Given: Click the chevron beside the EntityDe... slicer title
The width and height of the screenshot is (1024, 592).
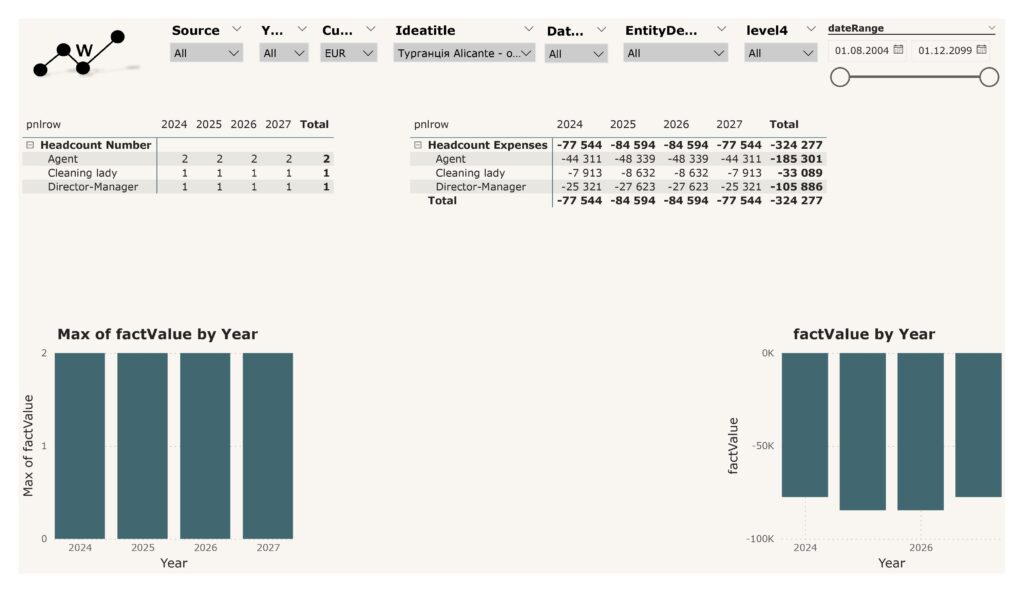Looking at the screenshot, I should tap(720, 30).
